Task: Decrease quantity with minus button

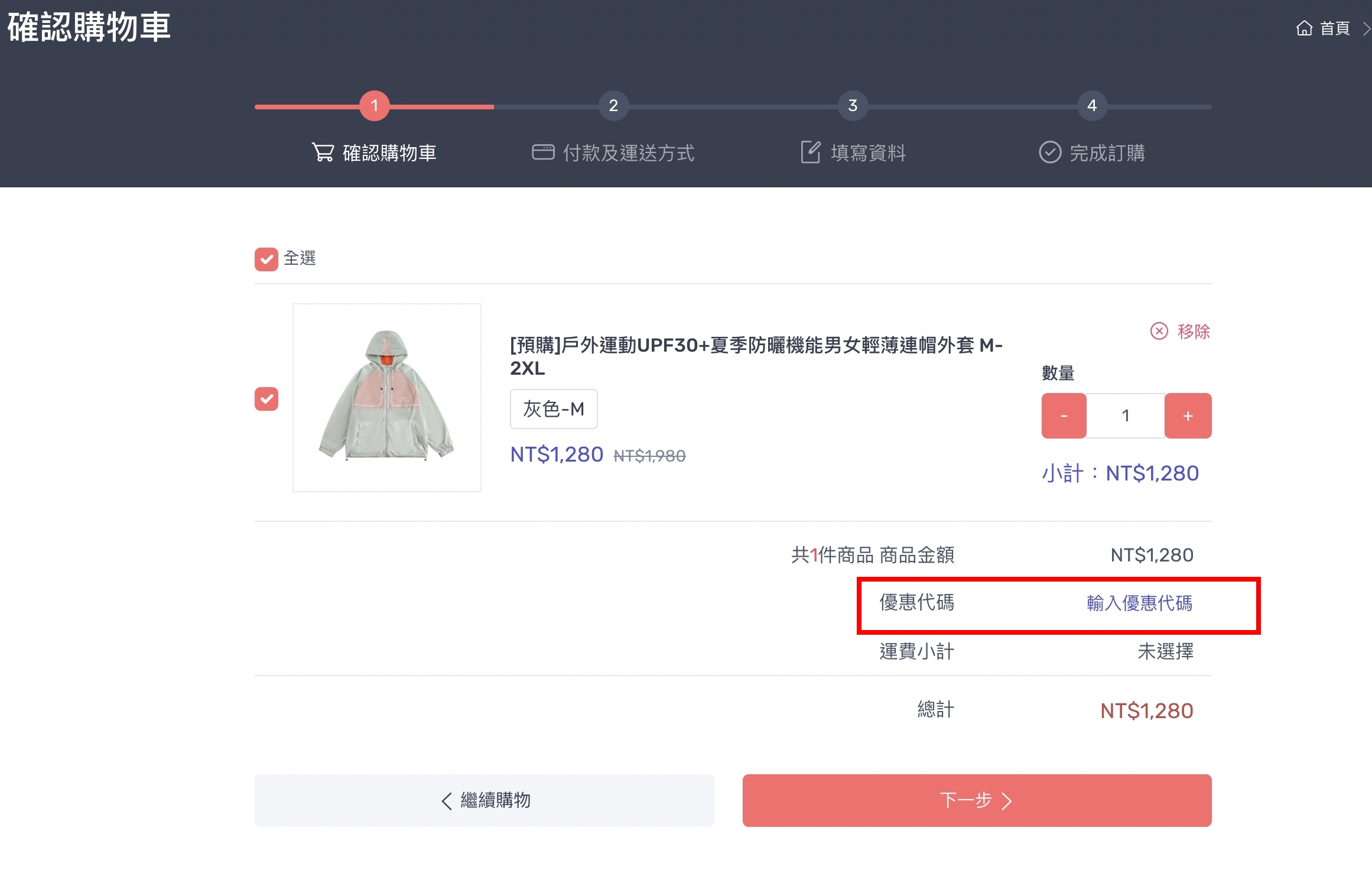Action: pyautogui.click(x=1064, y=416)
